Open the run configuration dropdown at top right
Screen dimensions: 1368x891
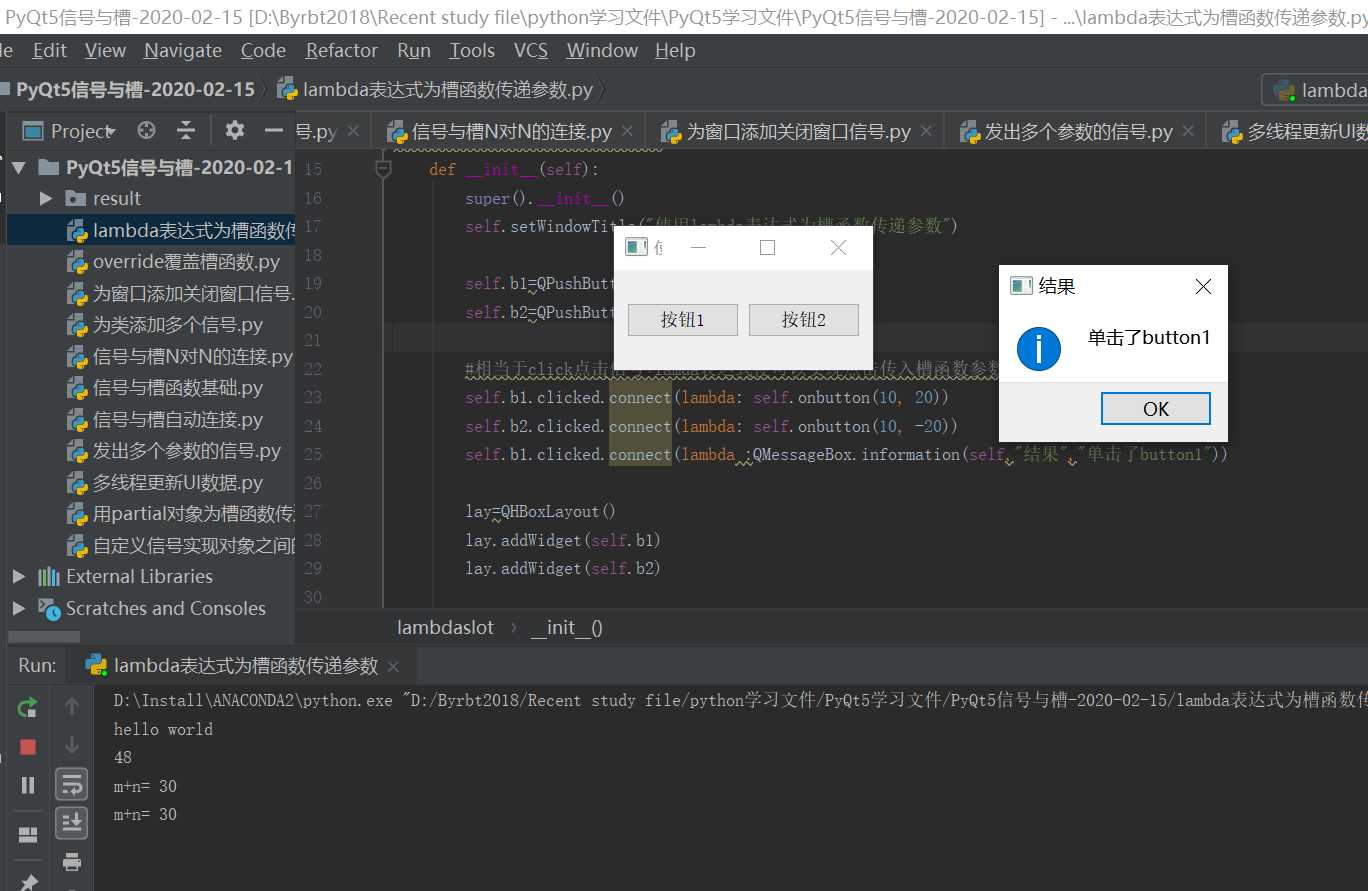tap(1314, 91)
